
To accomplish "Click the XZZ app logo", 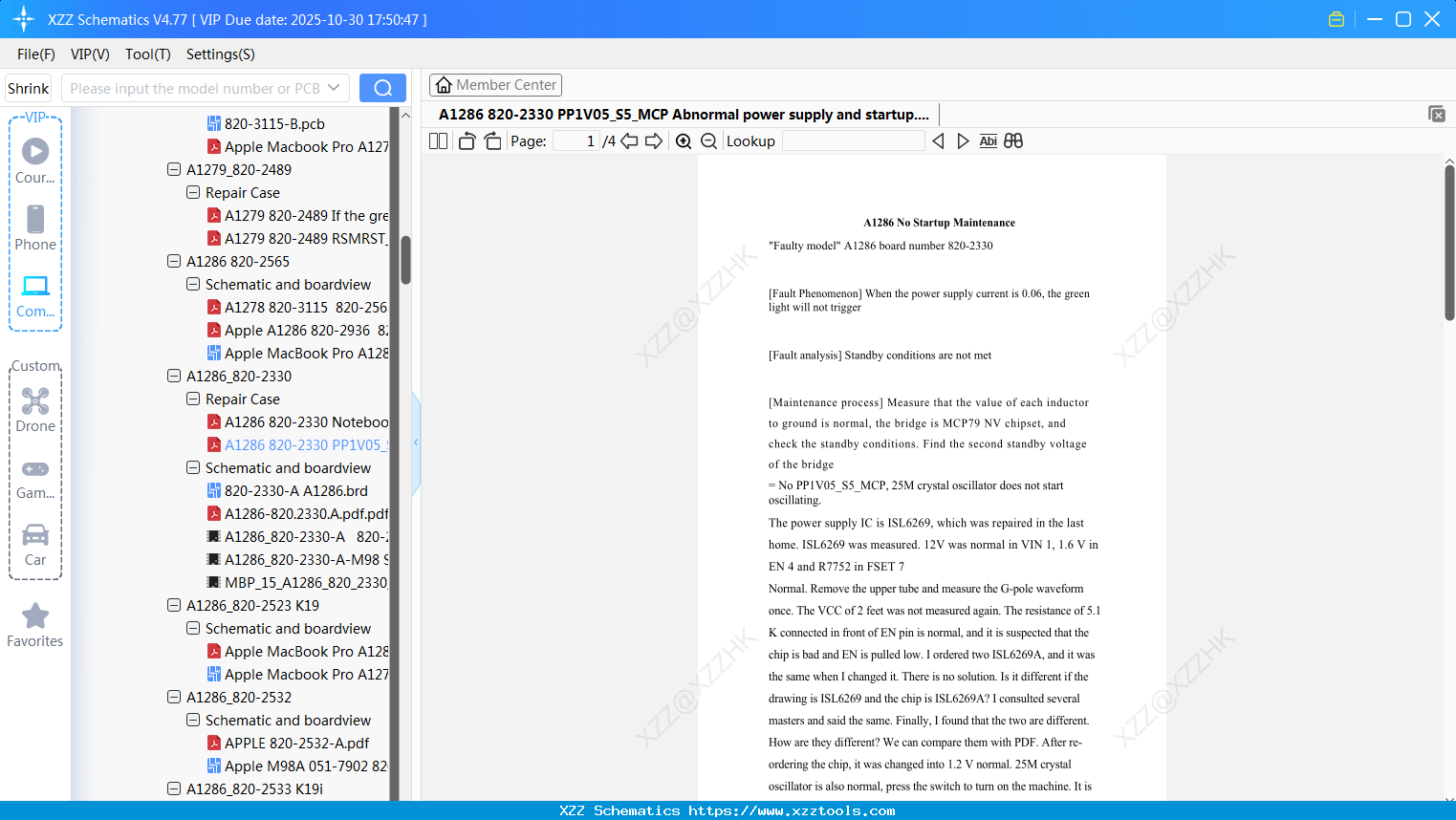I will click(24, 19).
